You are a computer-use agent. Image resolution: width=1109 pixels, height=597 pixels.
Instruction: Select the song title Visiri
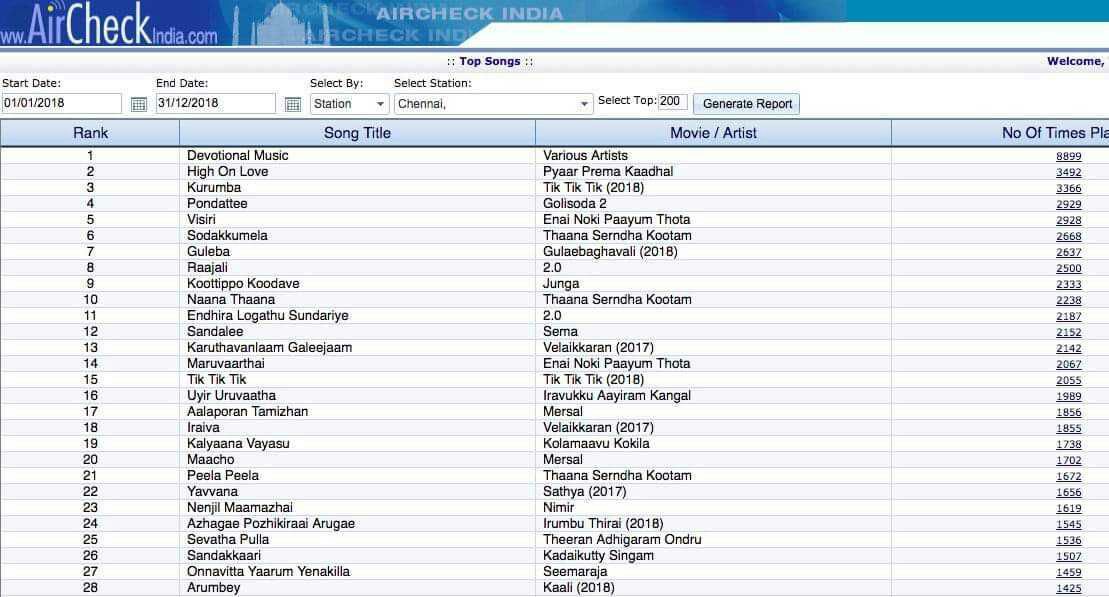coord(201,219)
